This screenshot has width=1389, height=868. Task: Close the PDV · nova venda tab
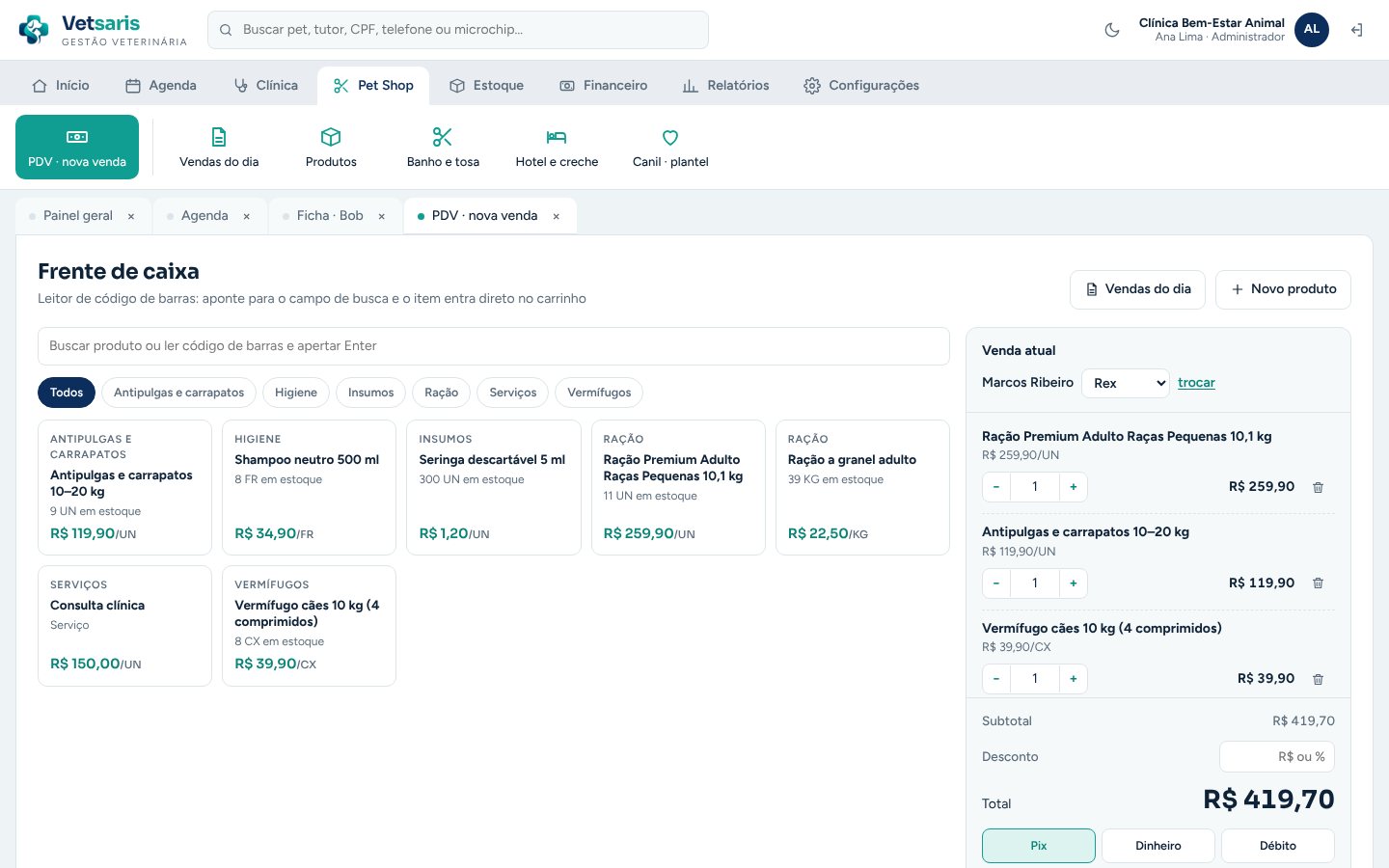pyautogui.click(x=557, y=216)
